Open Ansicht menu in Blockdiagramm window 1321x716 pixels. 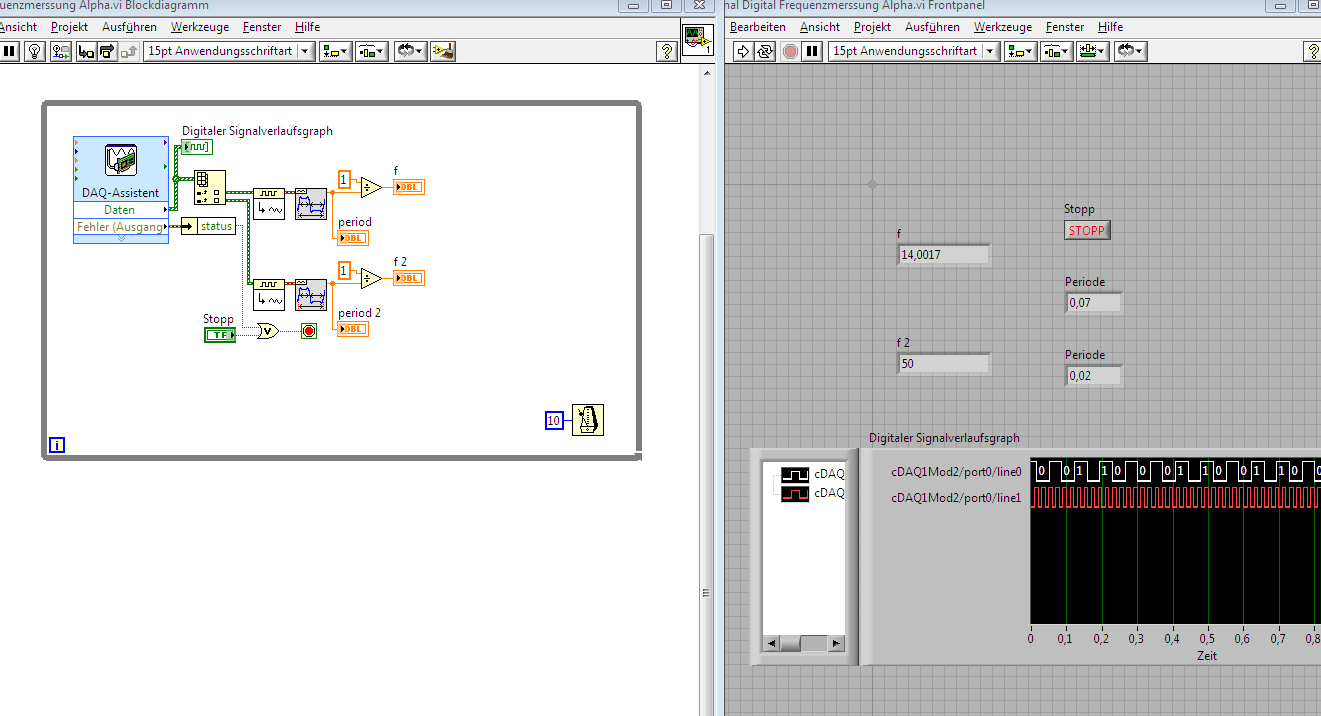18,27
